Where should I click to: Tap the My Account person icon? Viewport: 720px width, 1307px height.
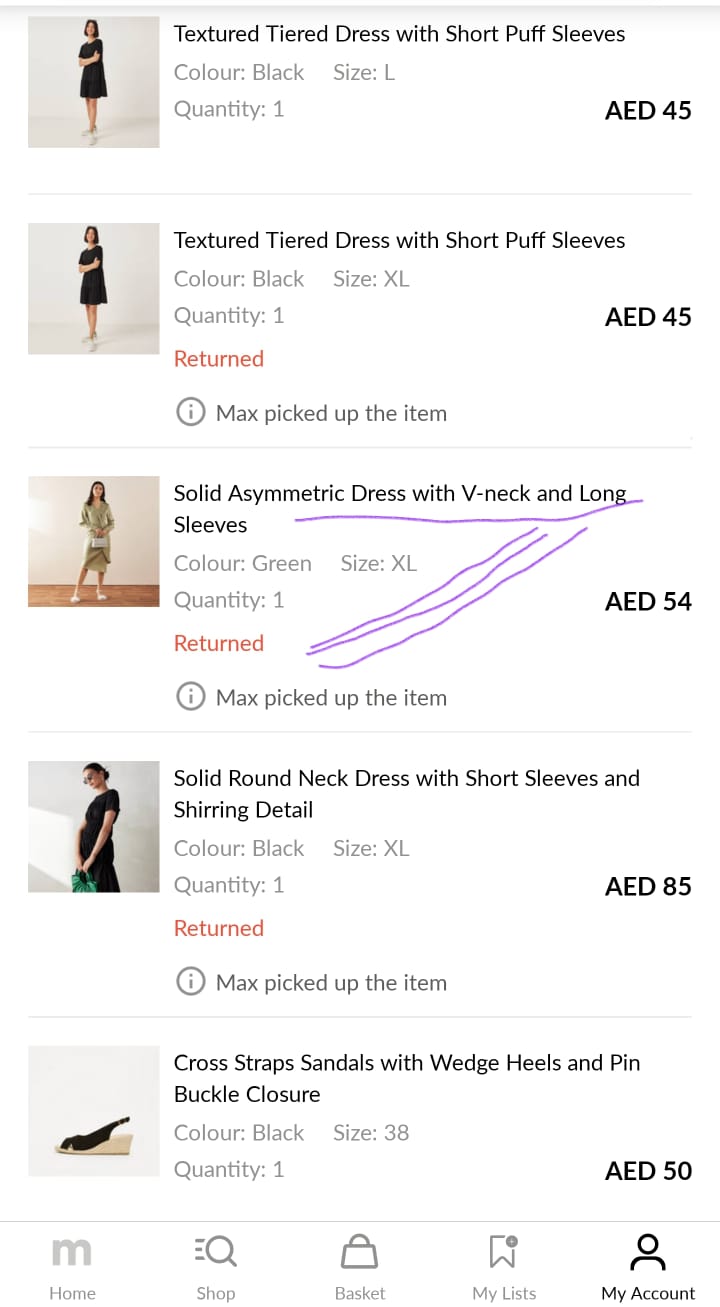(x=647, y=1252)
